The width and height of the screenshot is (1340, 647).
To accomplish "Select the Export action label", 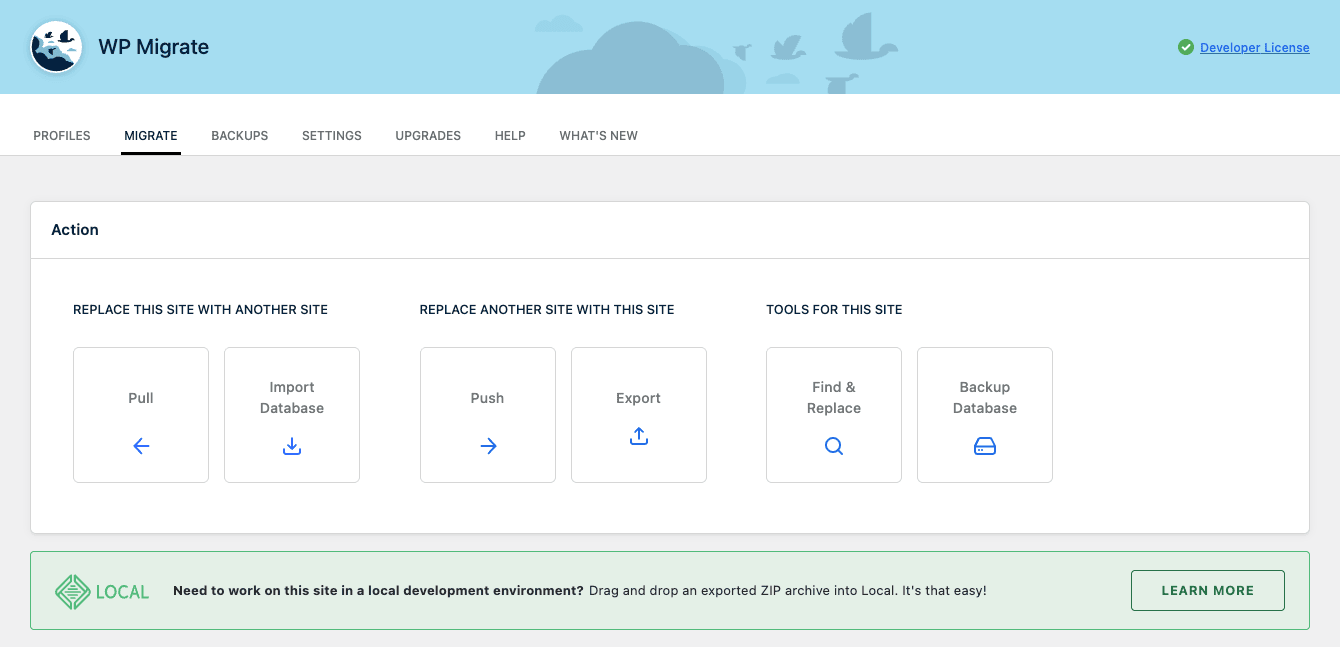I will tap(638, 398).
